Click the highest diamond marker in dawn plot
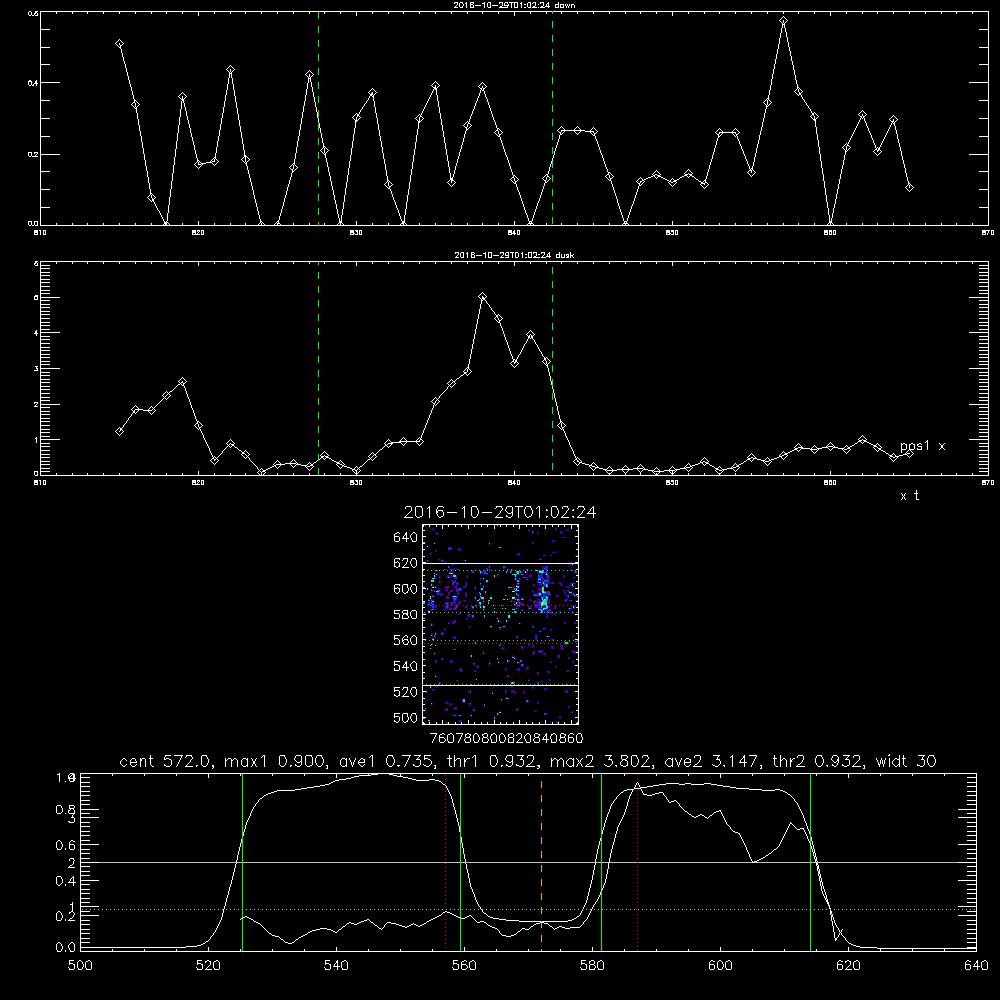The width and height of the screenshot is (1000, 1000). (784, 21)
